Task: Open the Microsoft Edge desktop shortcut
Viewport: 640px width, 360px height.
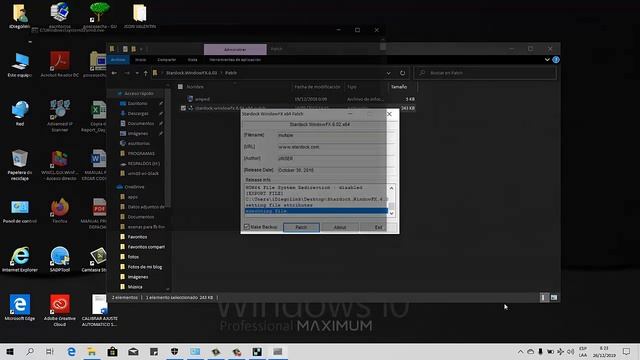Action: click(20, 307)
